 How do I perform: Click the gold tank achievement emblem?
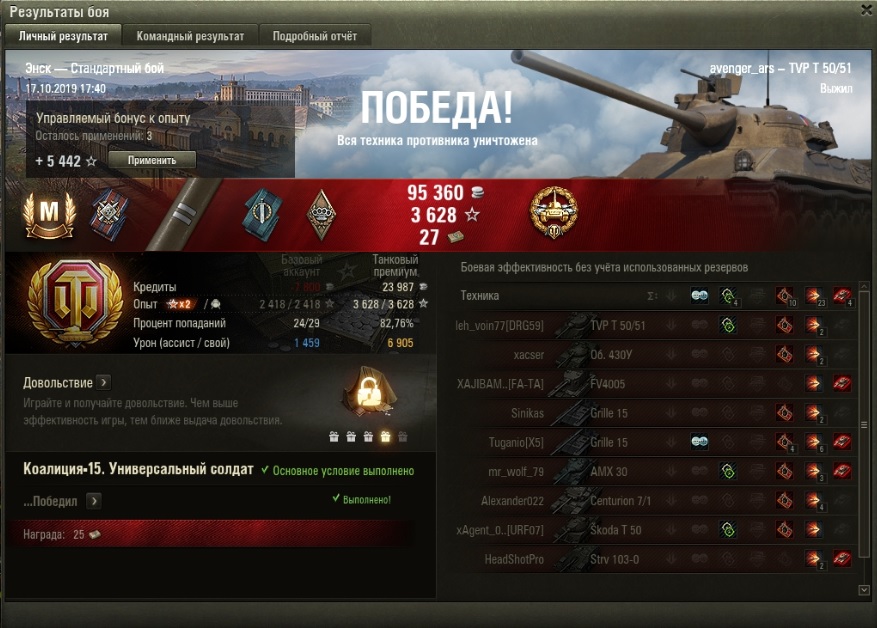(x=554, y=213)
